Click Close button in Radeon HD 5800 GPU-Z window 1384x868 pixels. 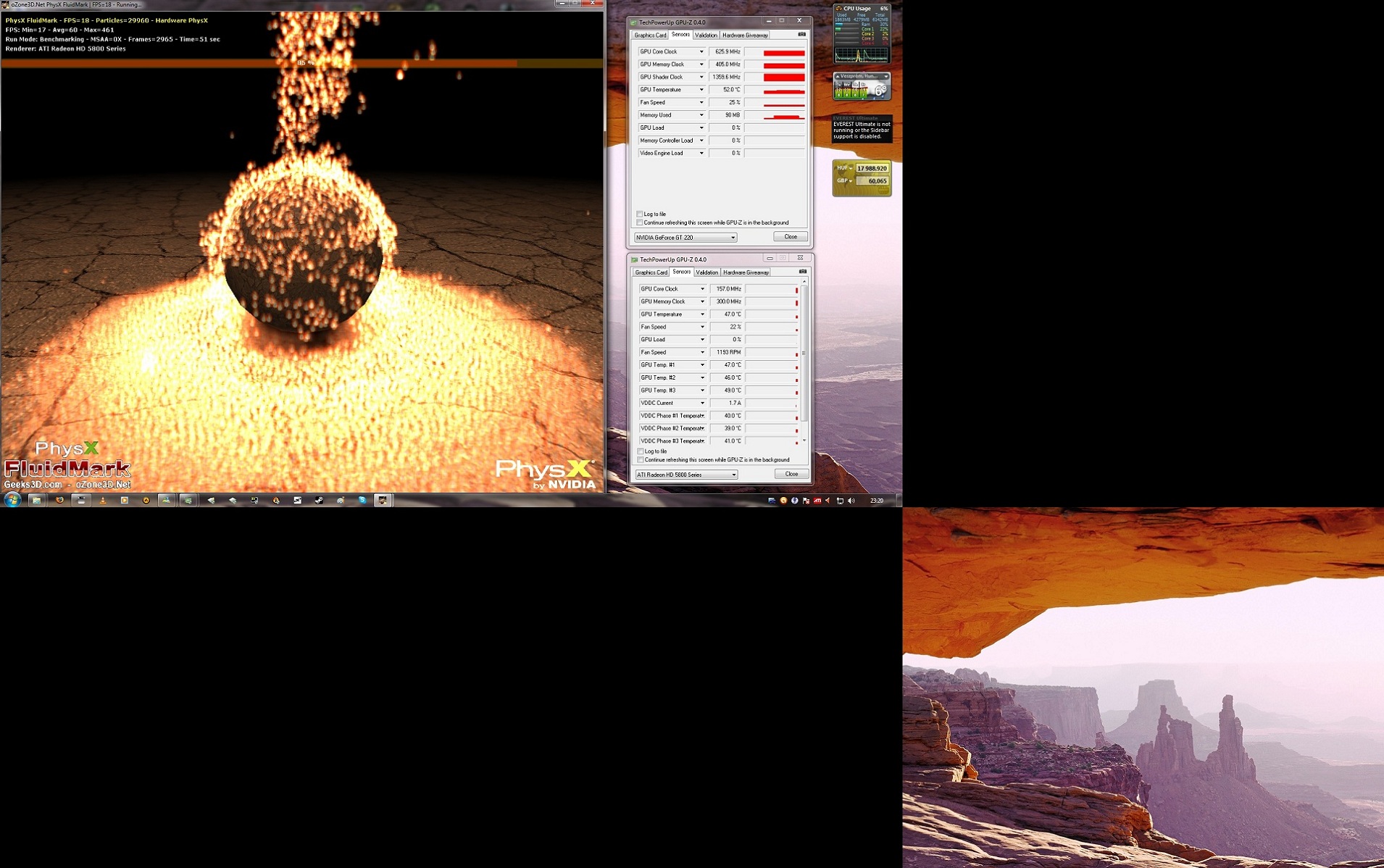tap(791, 474)
